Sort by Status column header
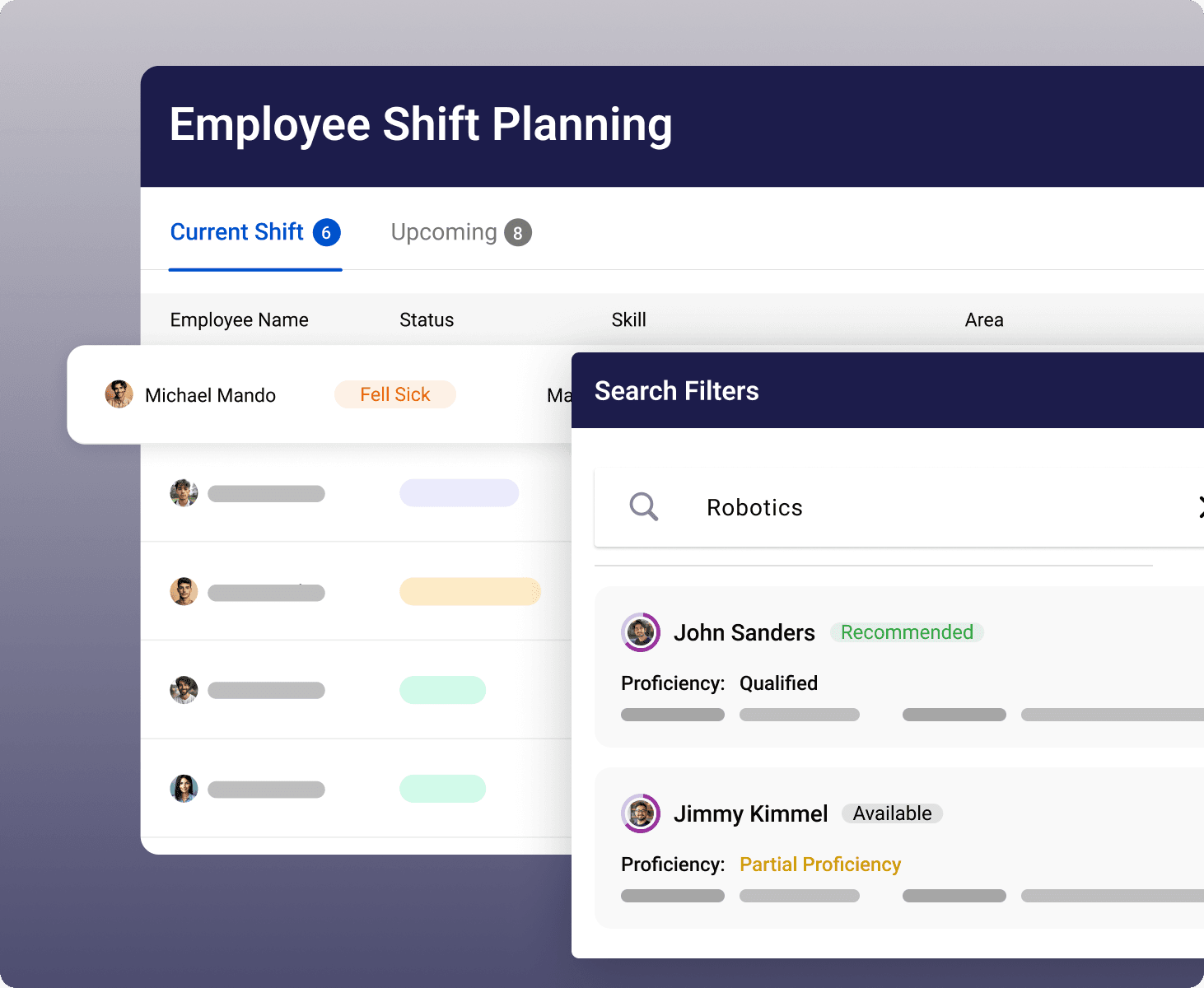The height and width of the screenshot is (988, 1204). (x=427, y=319)
